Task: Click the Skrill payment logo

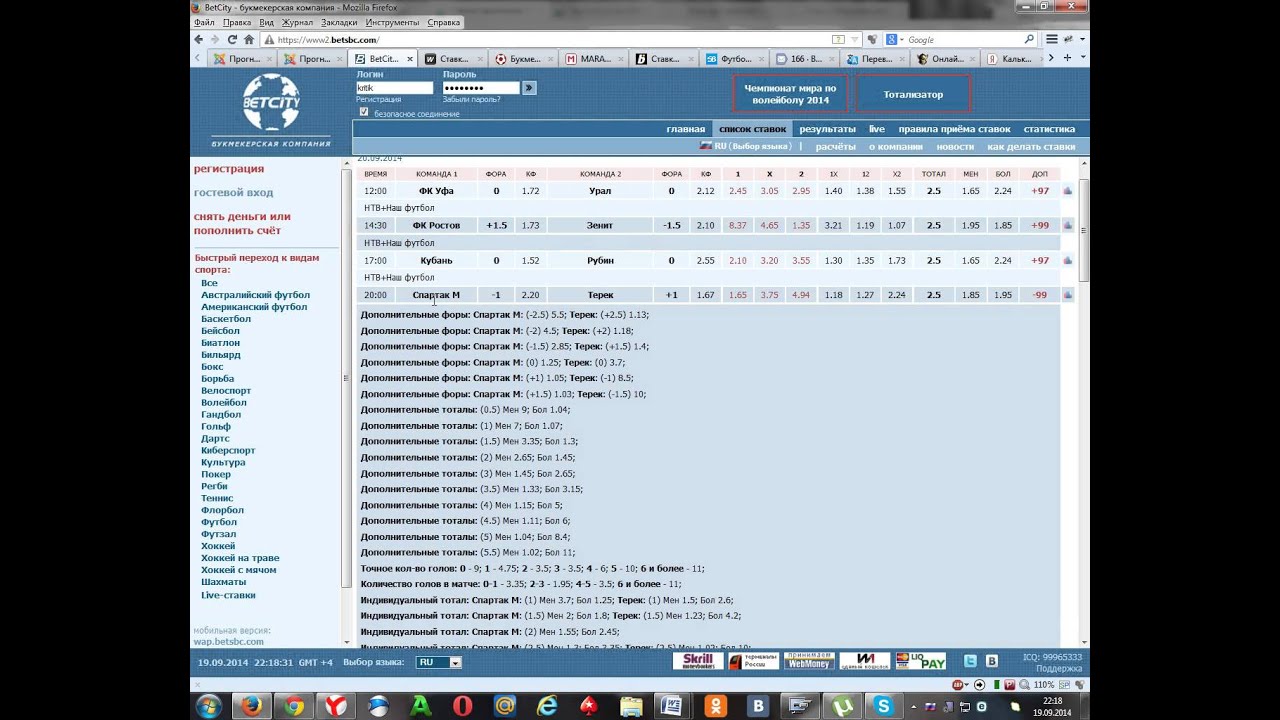Action: coord(698,661)
